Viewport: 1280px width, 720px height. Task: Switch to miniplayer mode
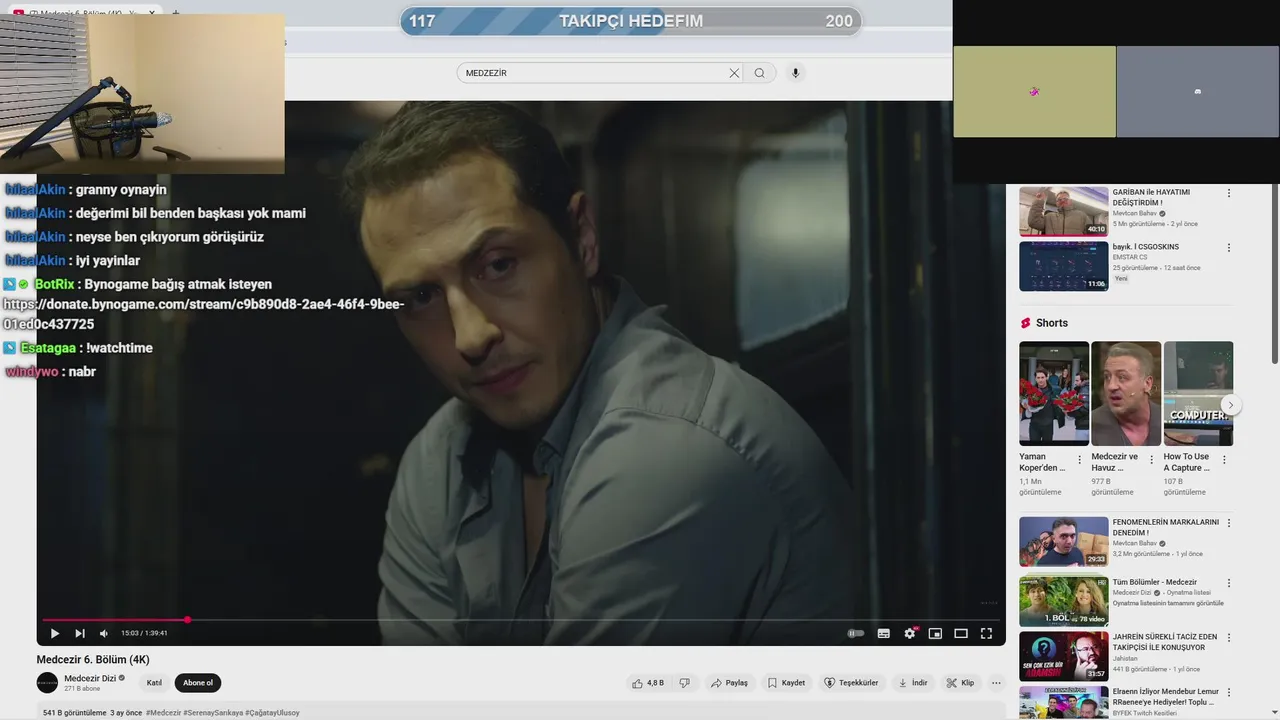[935, 633]
